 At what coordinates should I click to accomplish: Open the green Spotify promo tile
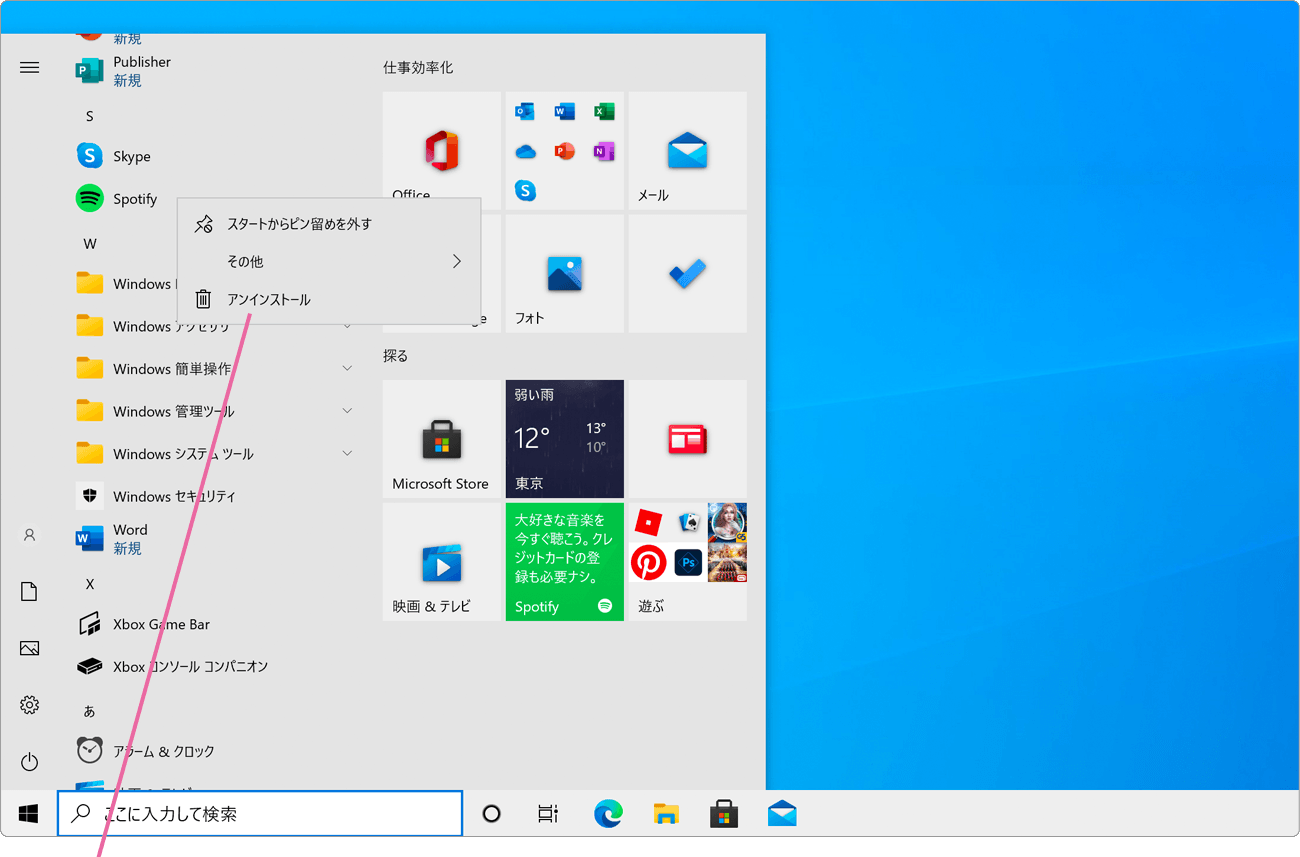click(x=564, y=562)
